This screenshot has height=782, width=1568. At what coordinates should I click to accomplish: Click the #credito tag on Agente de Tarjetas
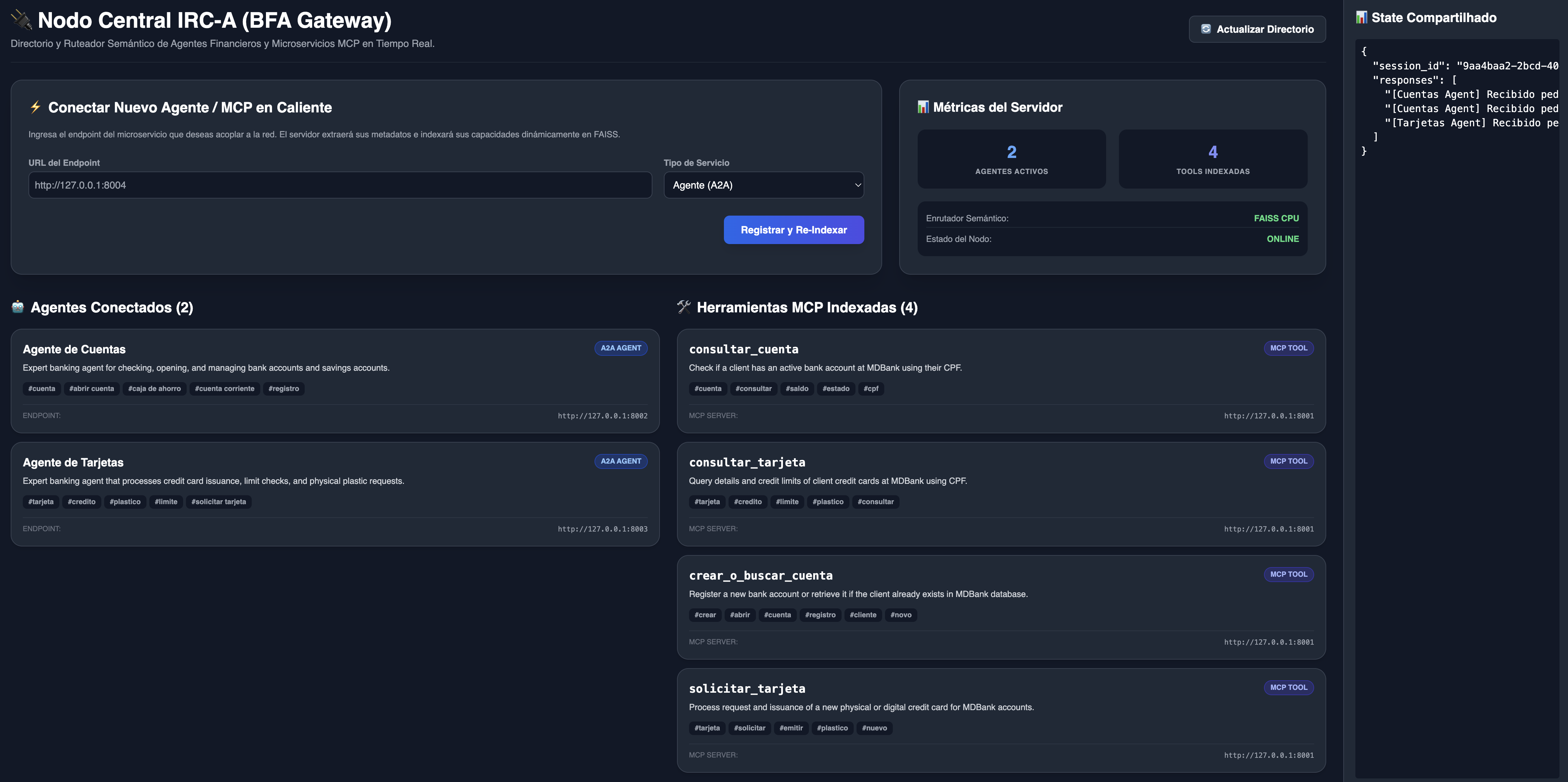(x=81, y=502)
